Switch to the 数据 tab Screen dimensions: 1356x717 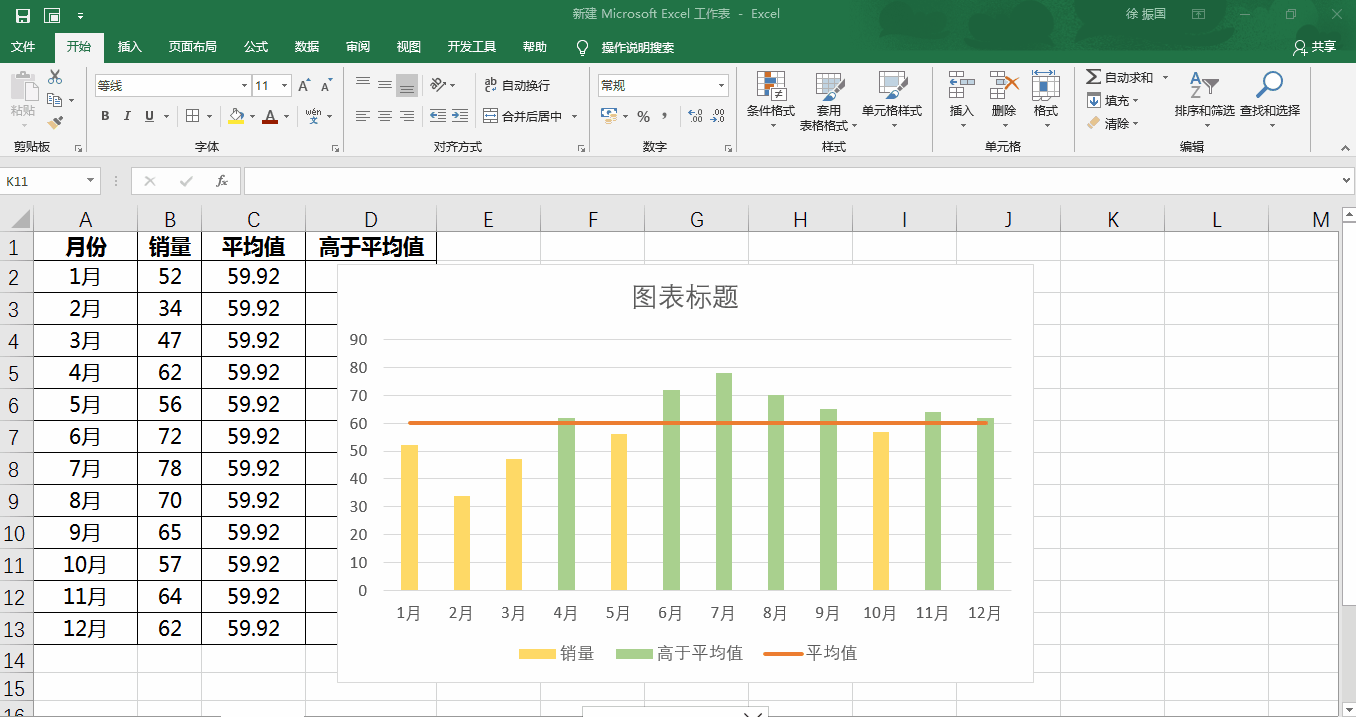[307, 47]
